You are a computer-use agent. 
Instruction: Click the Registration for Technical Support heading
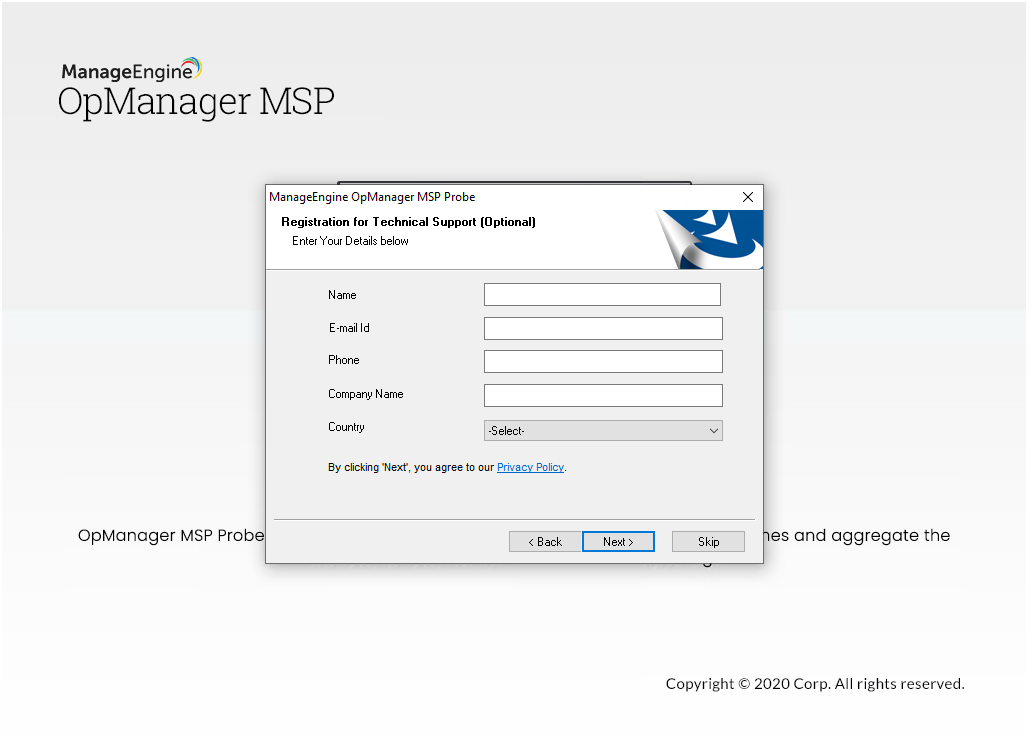click(x=407, y=222)
